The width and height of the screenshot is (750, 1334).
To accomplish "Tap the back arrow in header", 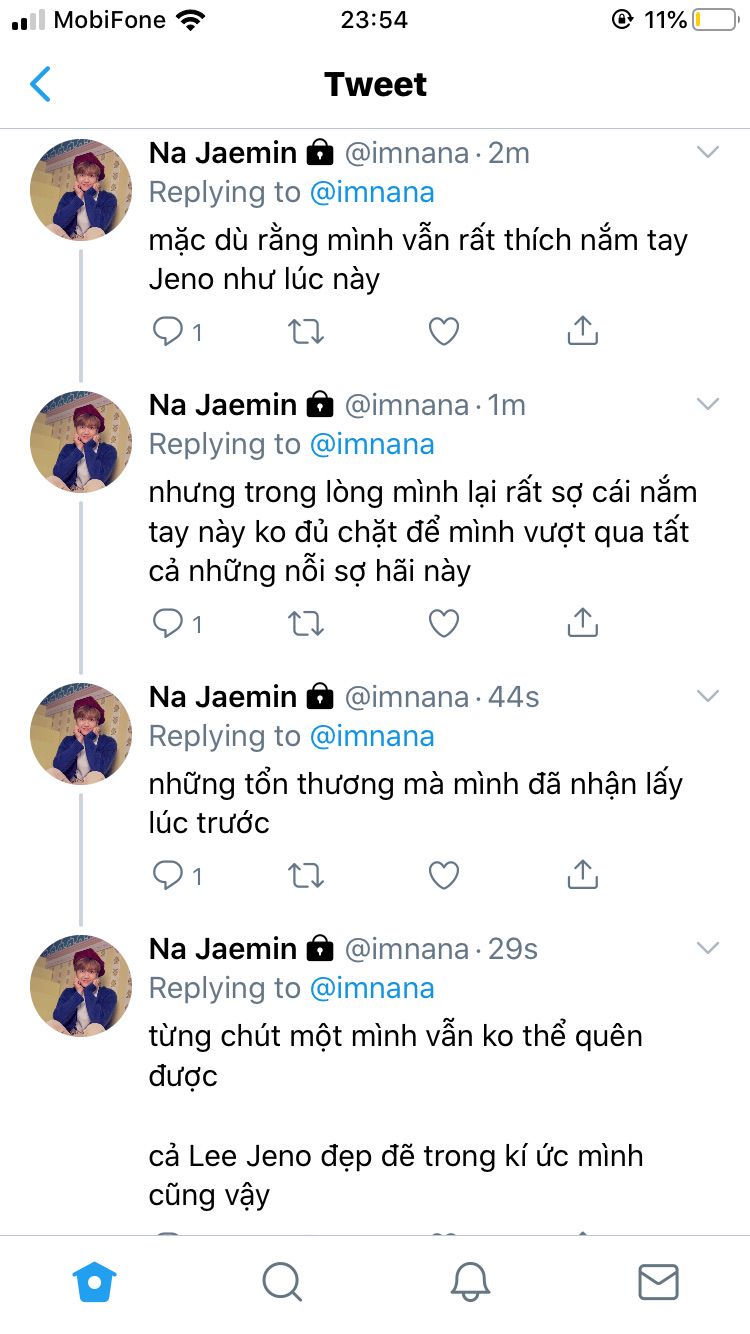I will pyautogui.click(x=40, y=85).
